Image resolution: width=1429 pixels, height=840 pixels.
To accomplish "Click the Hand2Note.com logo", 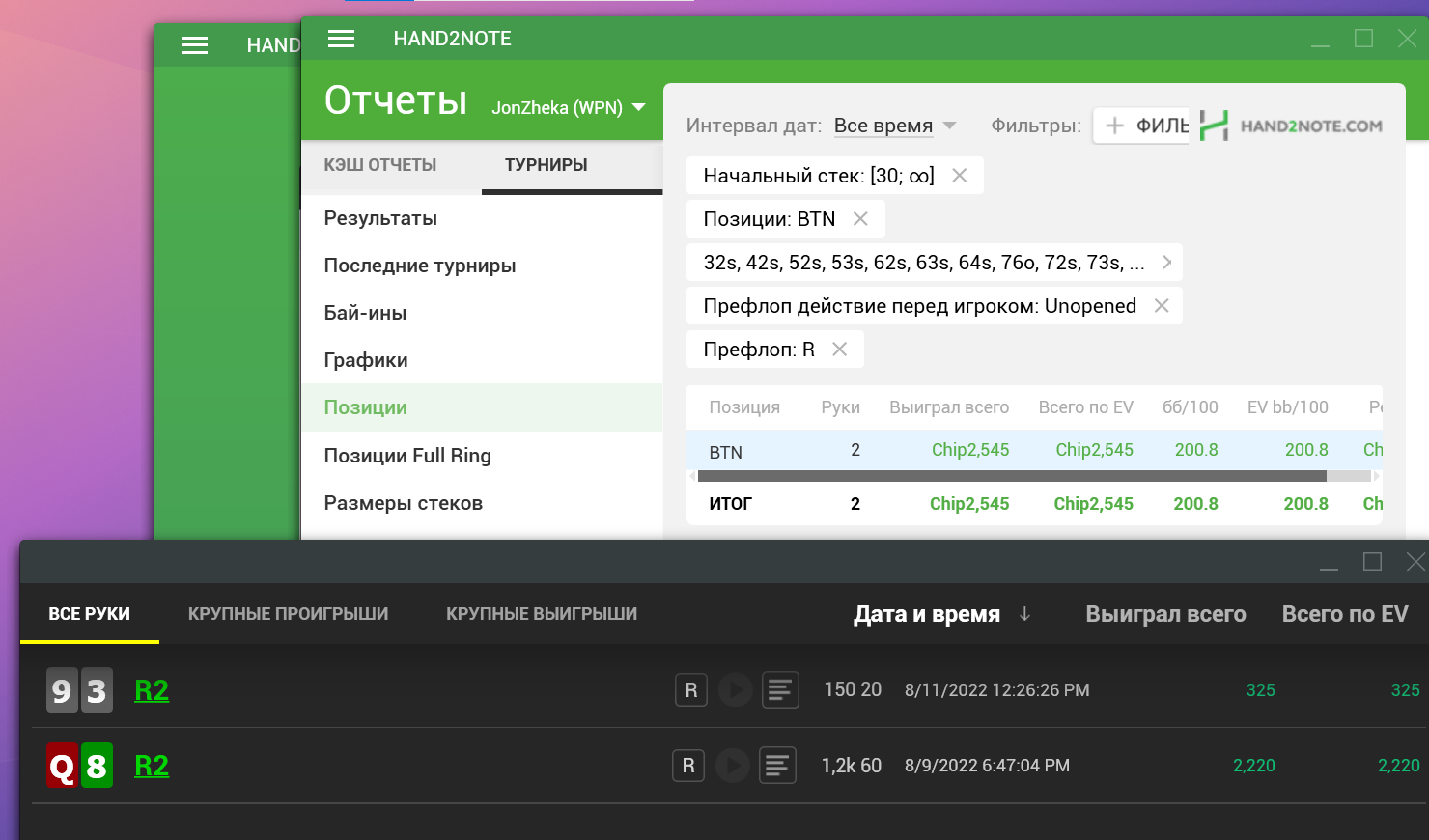I will point(1291,126).
